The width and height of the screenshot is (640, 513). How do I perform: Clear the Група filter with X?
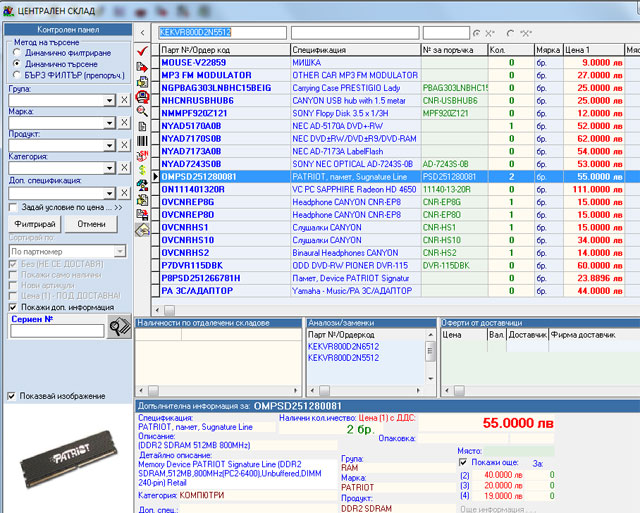[x=124, y=100]
